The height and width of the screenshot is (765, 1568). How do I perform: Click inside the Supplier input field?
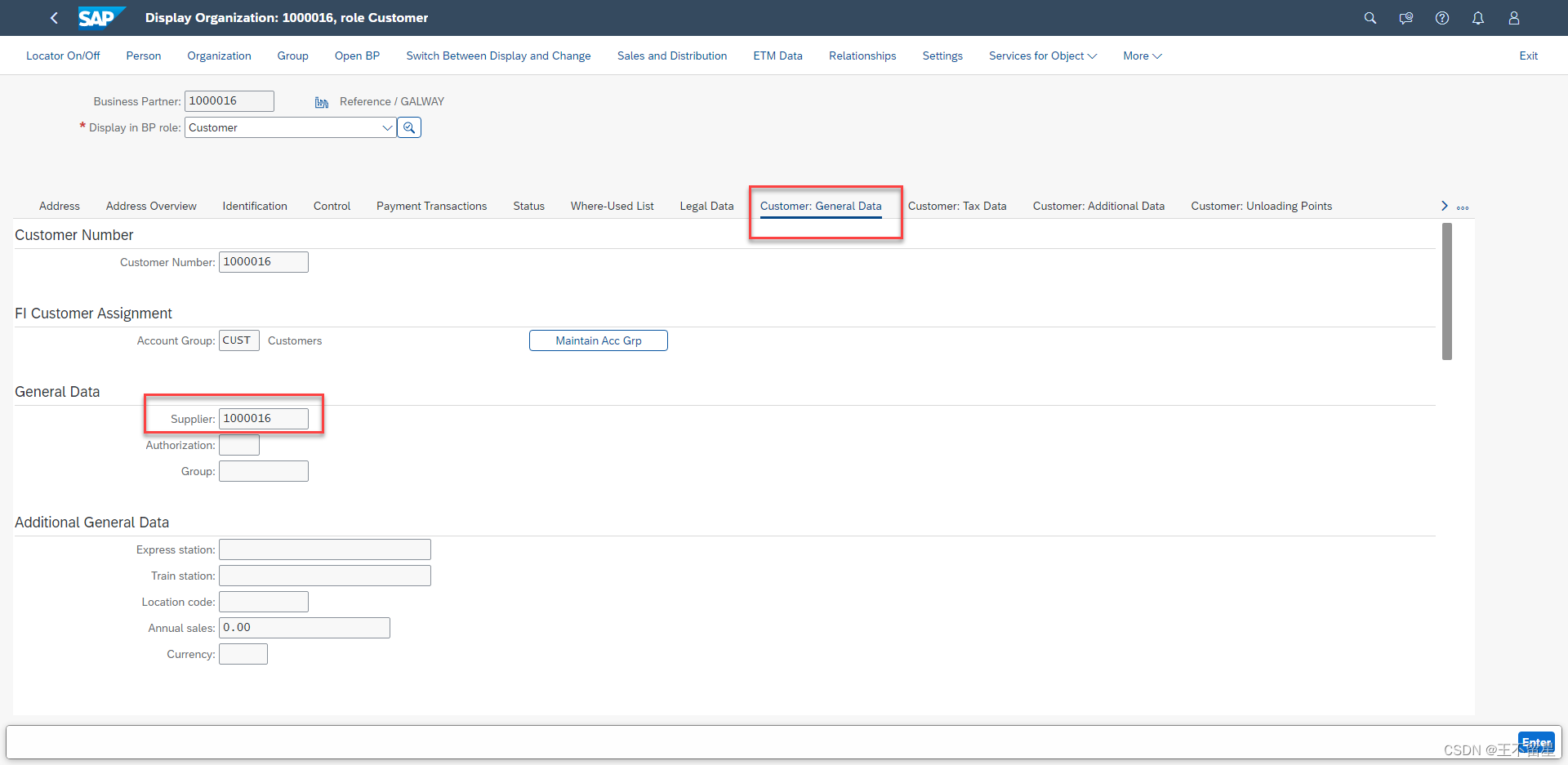click(263, 418)
